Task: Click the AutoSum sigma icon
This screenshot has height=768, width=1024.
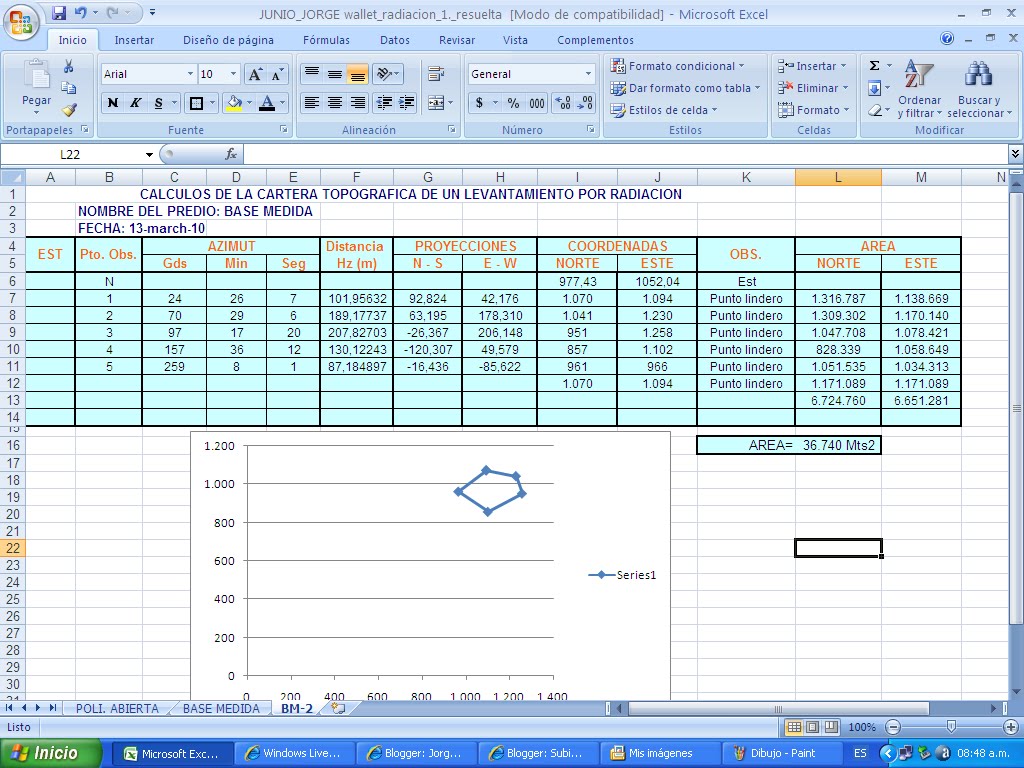Action: click(874, 66)
